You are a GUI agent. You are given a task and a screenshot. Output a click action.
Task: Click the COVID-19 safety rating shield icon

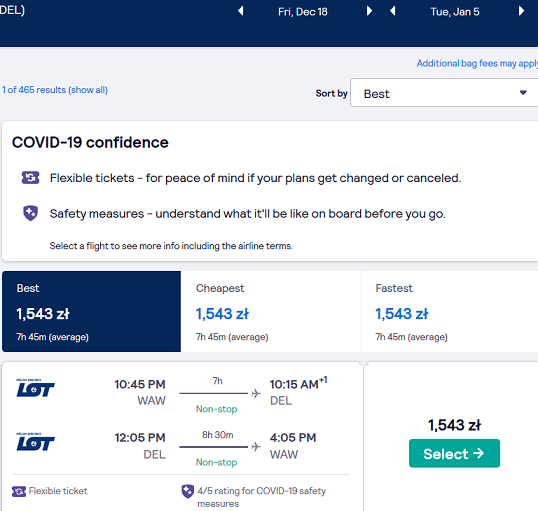click(x=187, y=491)
